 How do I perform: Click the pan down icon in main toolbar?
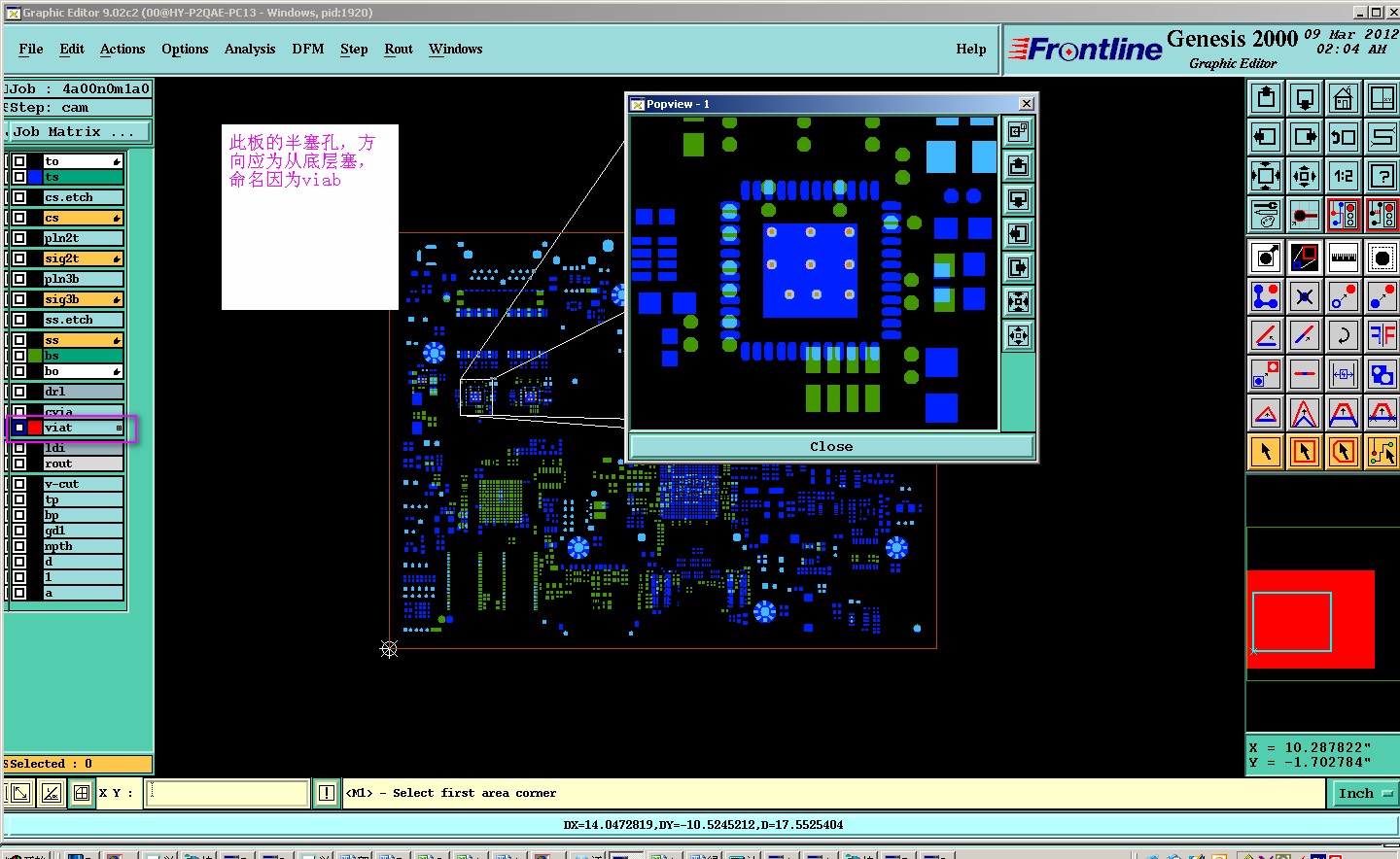click(1304, 98)
